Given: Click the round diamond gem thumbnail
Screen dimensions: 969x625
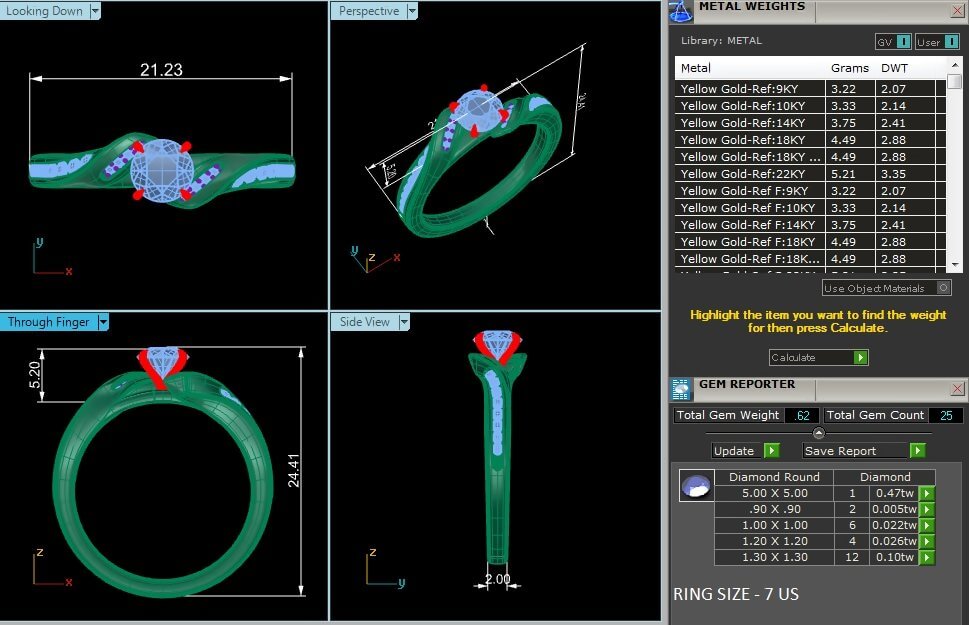Looking at the screenshot, I should [x=695, y=487].
